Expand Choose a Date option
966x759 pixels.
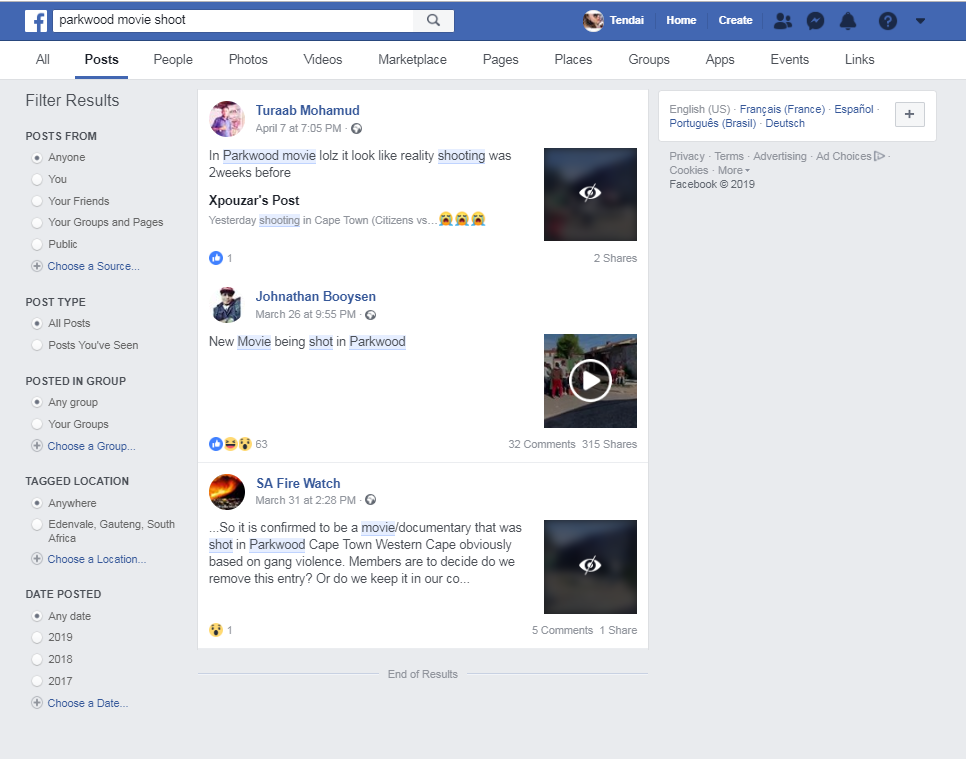click(x=80, y=703)
